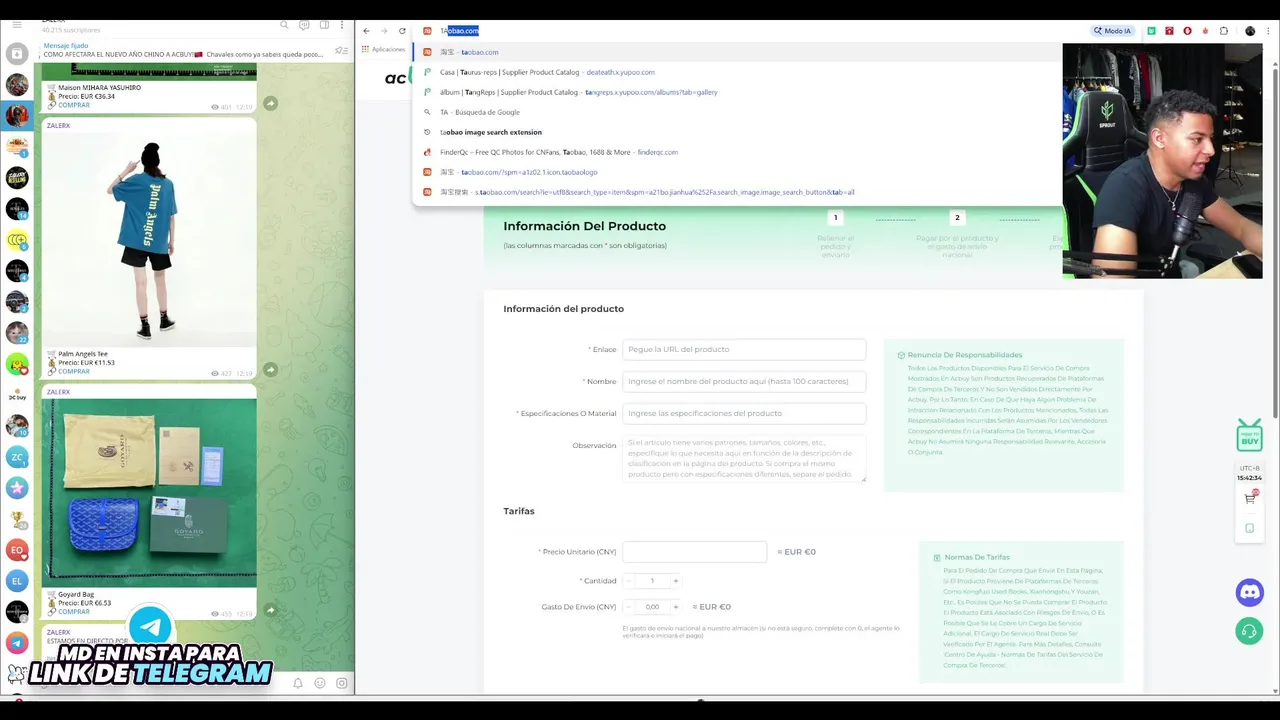The width and height of the screenshot is (1280, 720).
Task: Reload the browser page
Action: click(x=402, y=31)
